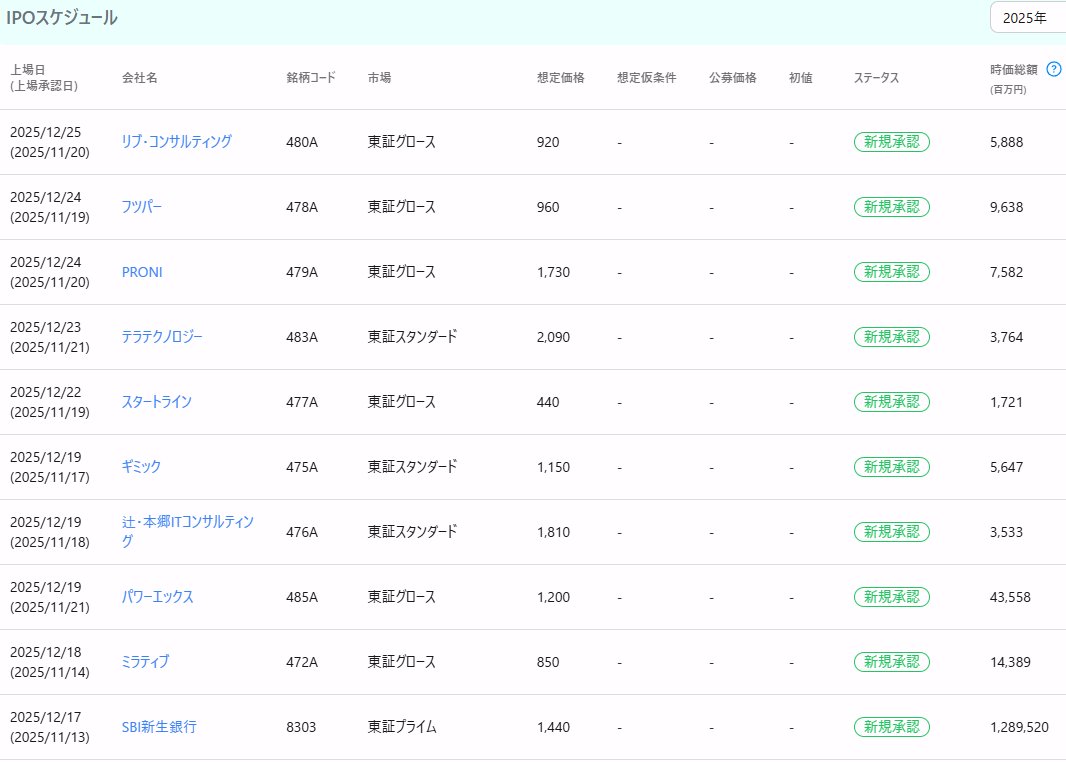
Task: Click expected price 1,730
Action: pyautogui.click(x=553, y=272)
